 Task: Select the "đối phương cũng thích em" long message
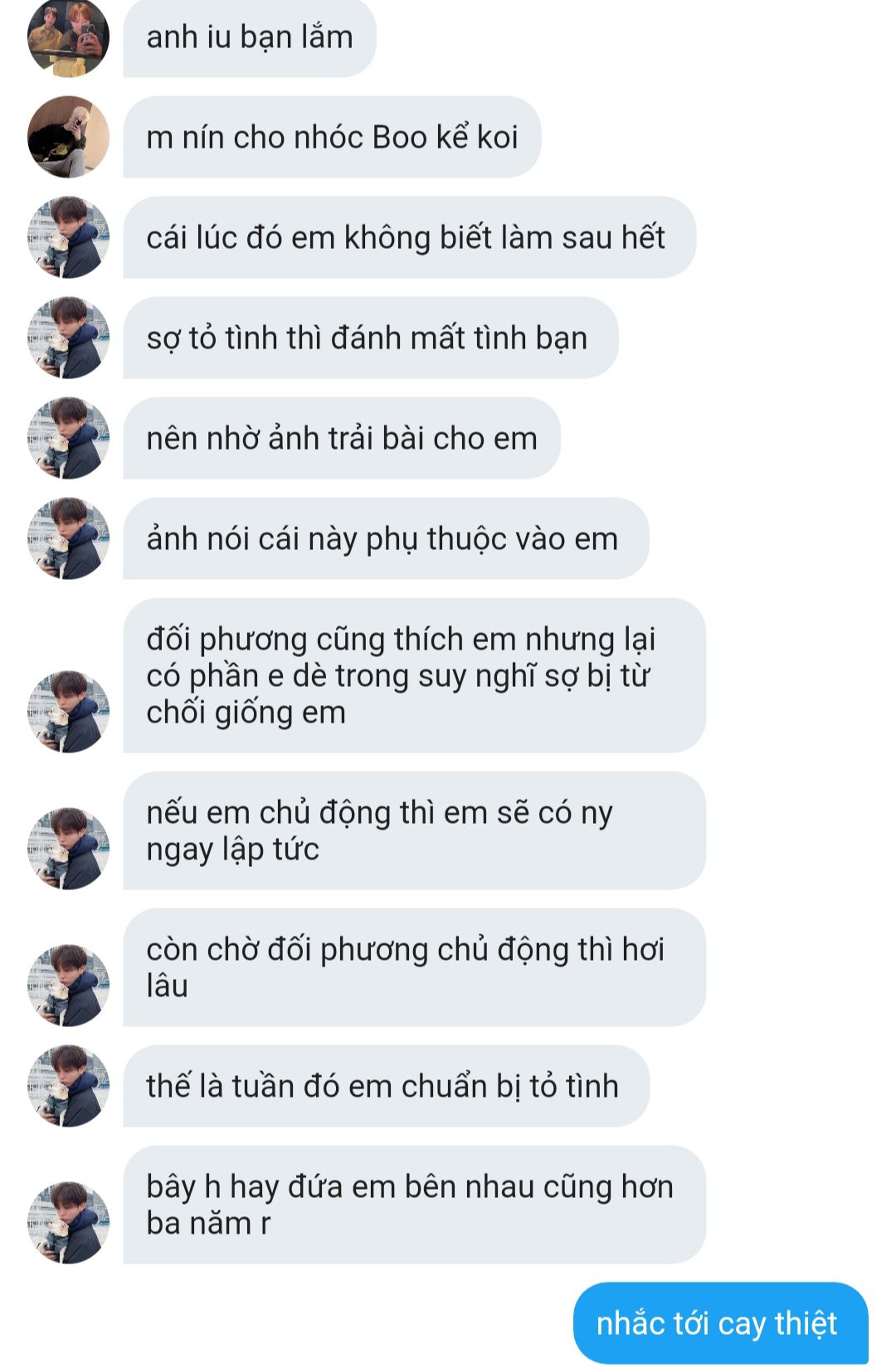(x=415, y=675)
